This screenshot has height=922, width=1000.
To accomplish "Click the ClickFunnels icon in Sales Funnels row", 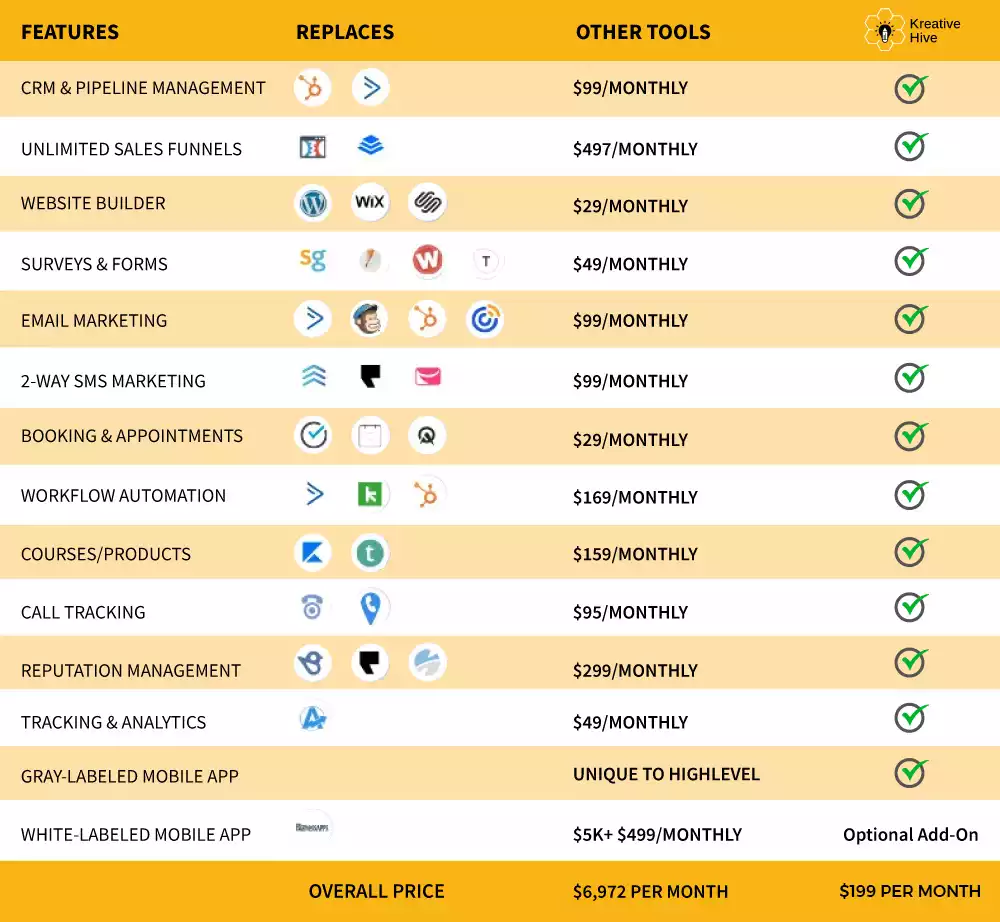I will click(x=313, y=147).
